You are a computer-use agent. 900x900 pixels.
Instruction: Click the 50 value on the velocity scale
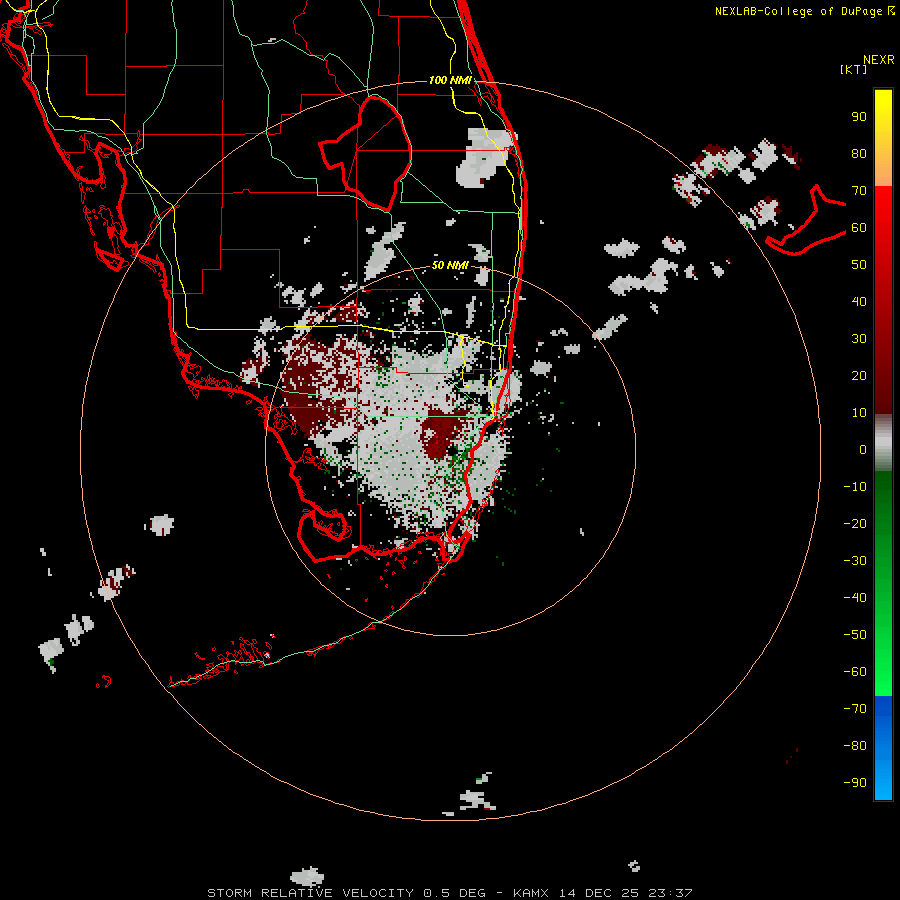859,265
